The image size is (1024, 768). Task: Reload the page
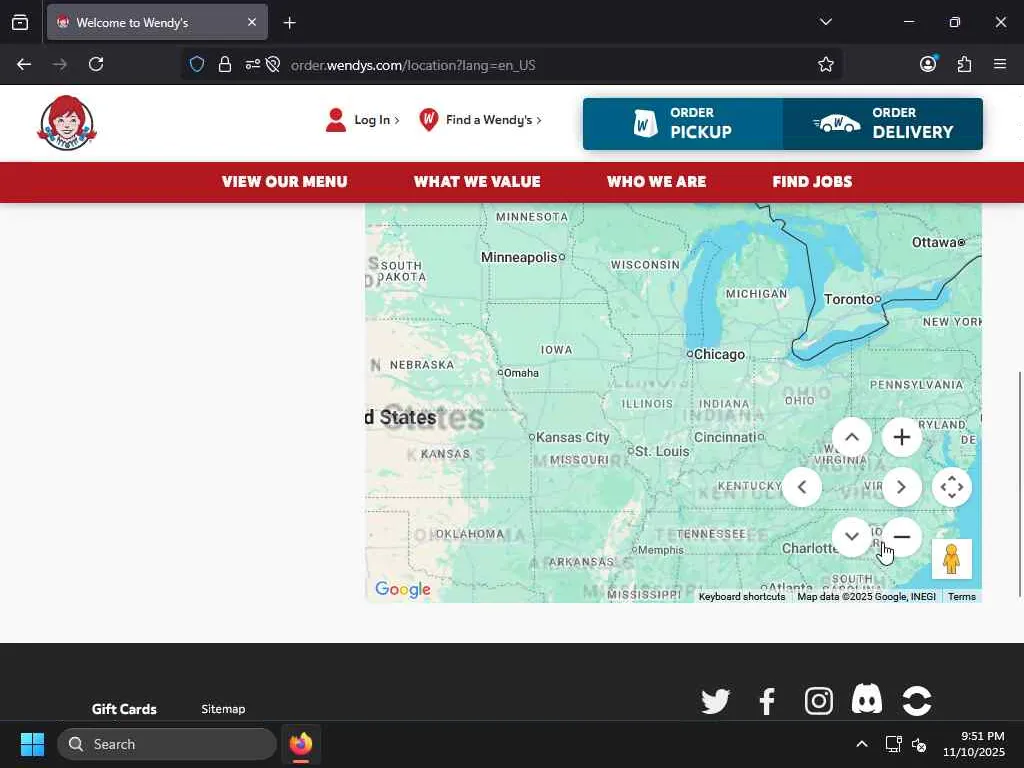[x=96, y=64]
